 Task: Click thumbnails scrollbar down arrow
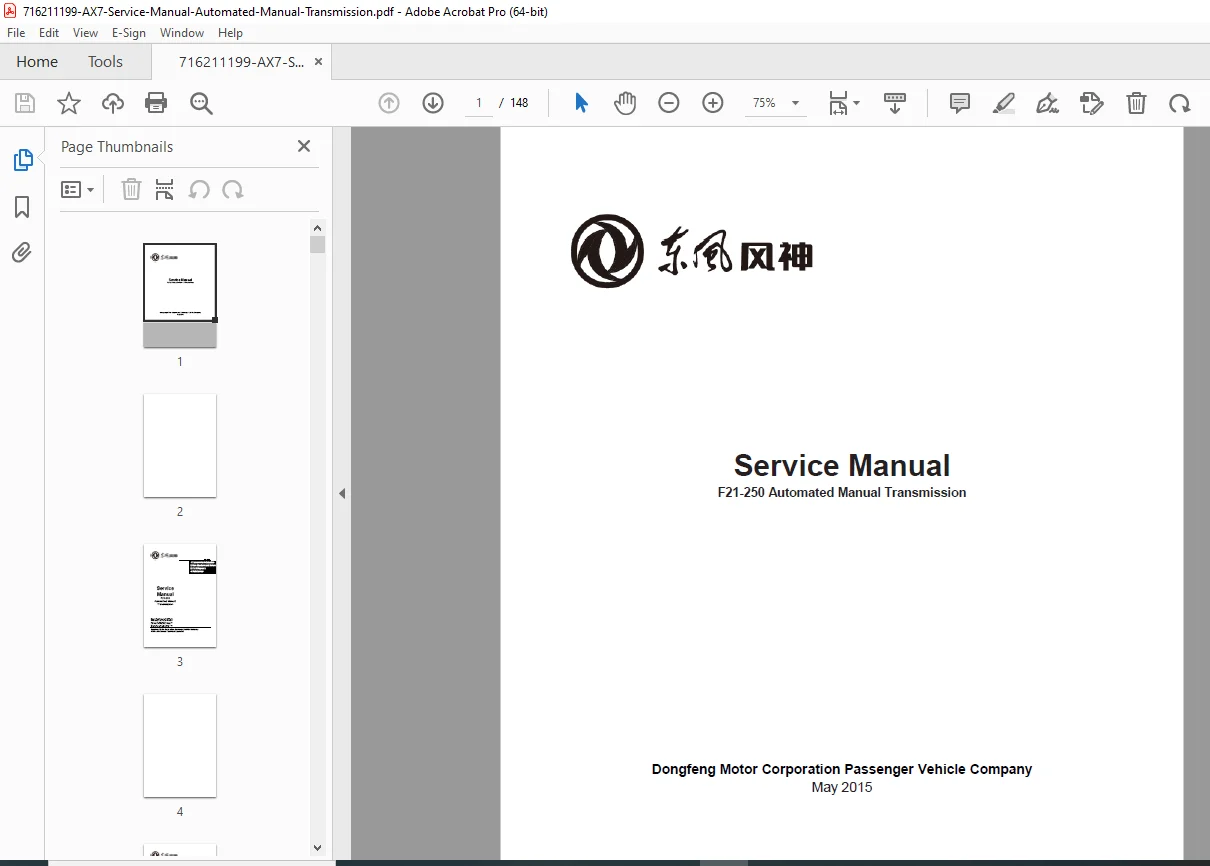[318, 848]
